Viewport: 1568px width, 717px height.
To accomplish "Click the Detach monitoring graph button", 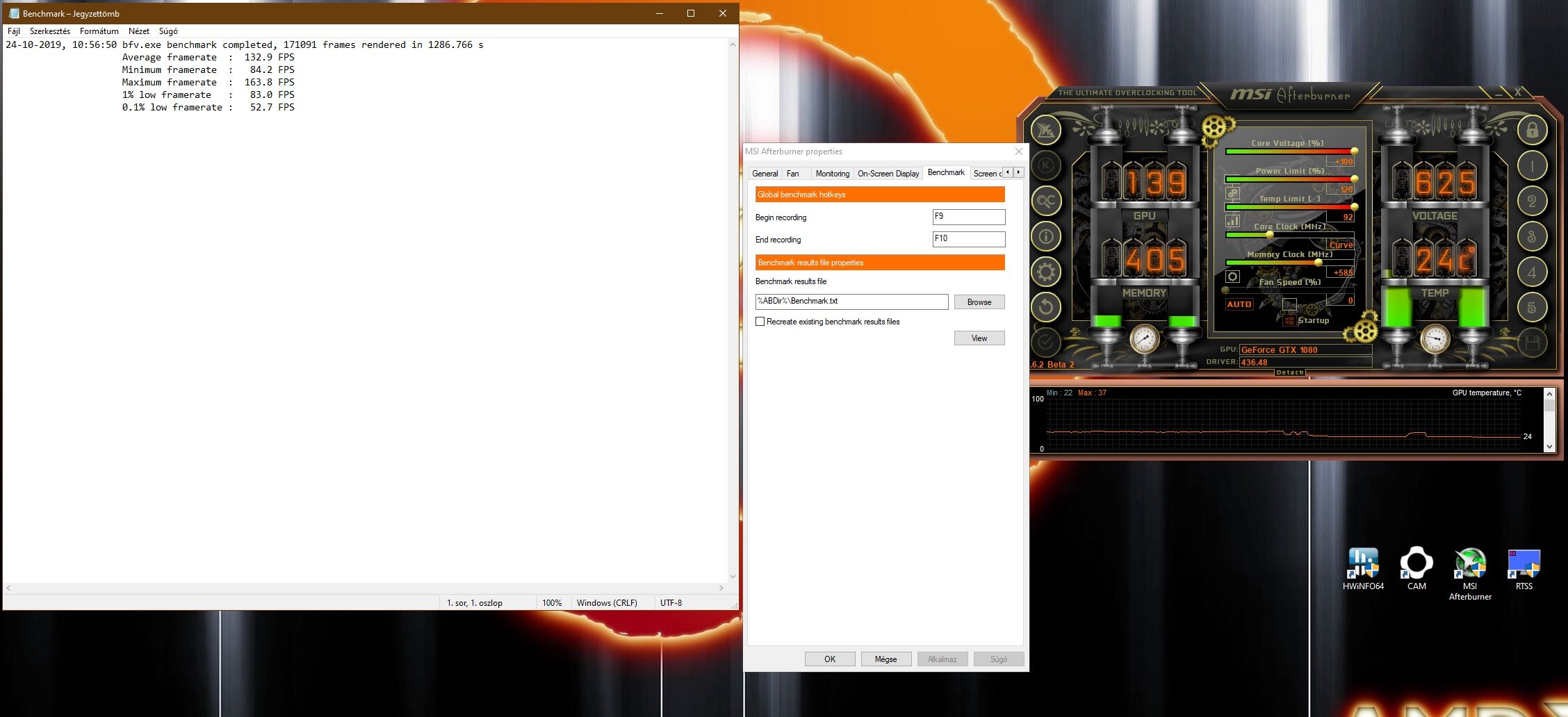I will click(x=1290, y=372).
